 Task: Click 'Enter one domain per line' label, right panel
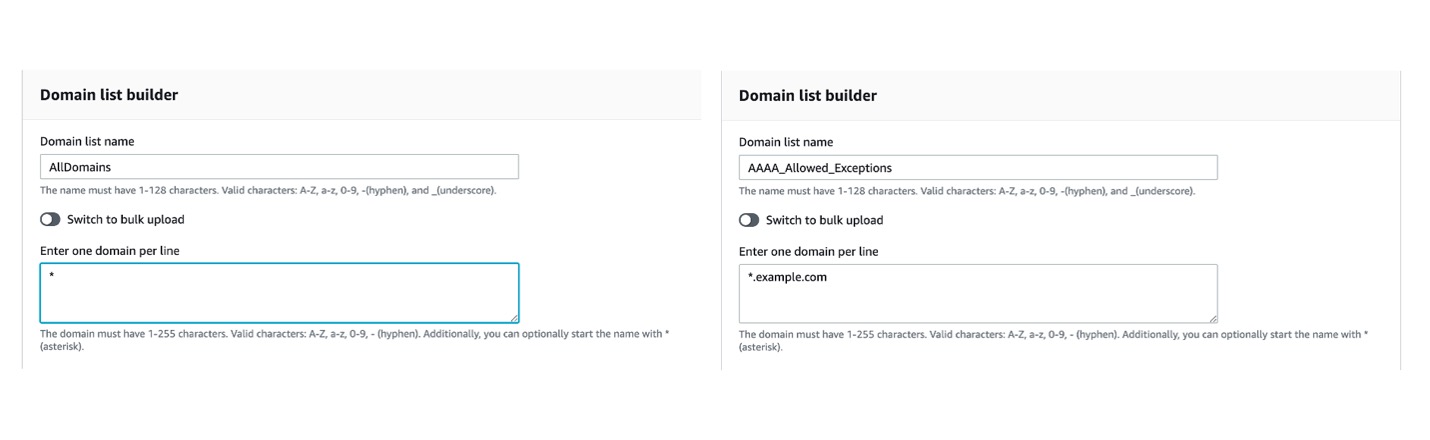pyautogui.click(x=809, y=251)
